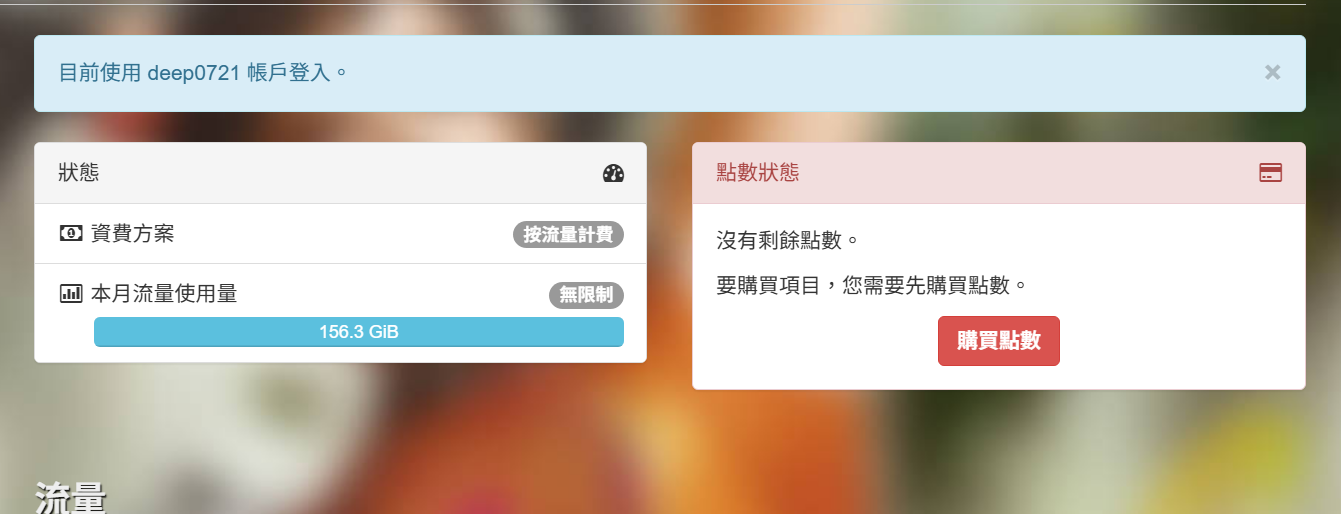
Task: Click the blurred background between the two panels
Action: pyautogui.click(x=669, y=260)
